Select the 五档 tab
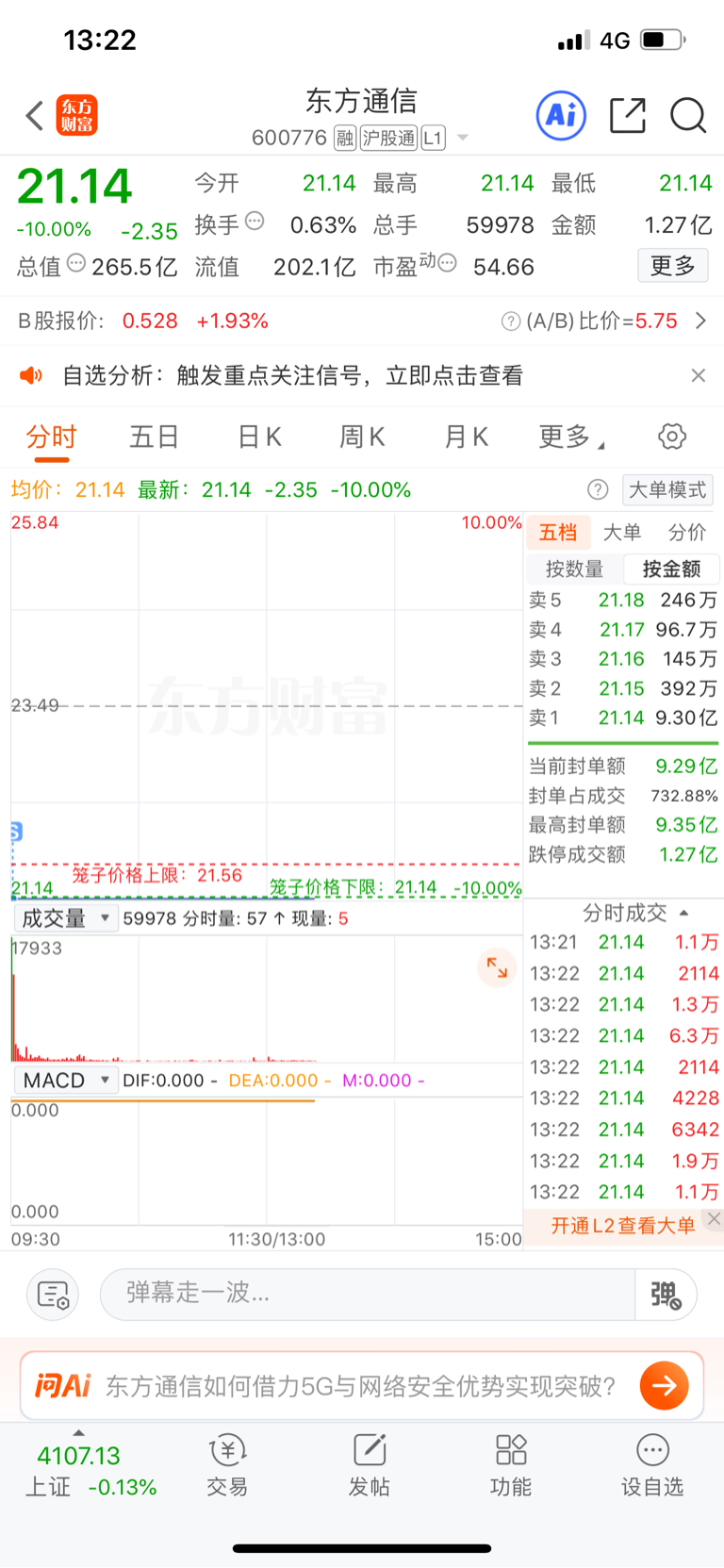The width and height of the screenshot is (724, 1568). point(558,533)
